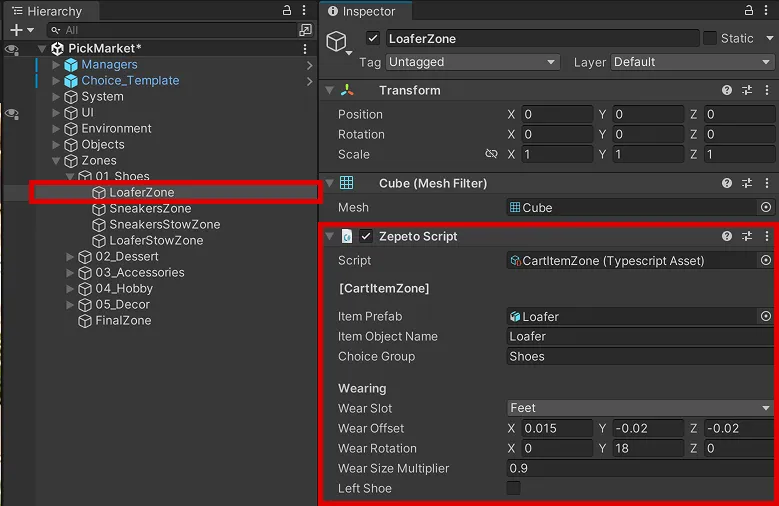The width and height of the screenshot is (779, 506).
Task: Expand the 02_Dessert zone
Action: (70, 257)
